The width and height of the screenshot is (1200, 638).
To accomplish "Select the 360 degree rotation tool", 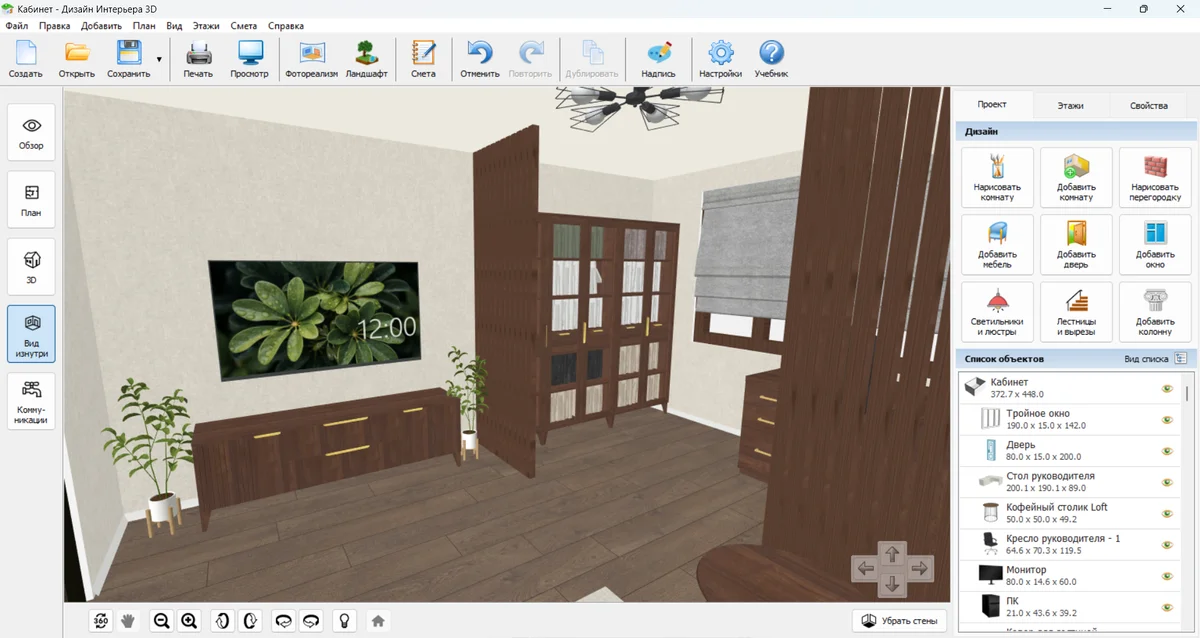I will pos(101,621).
